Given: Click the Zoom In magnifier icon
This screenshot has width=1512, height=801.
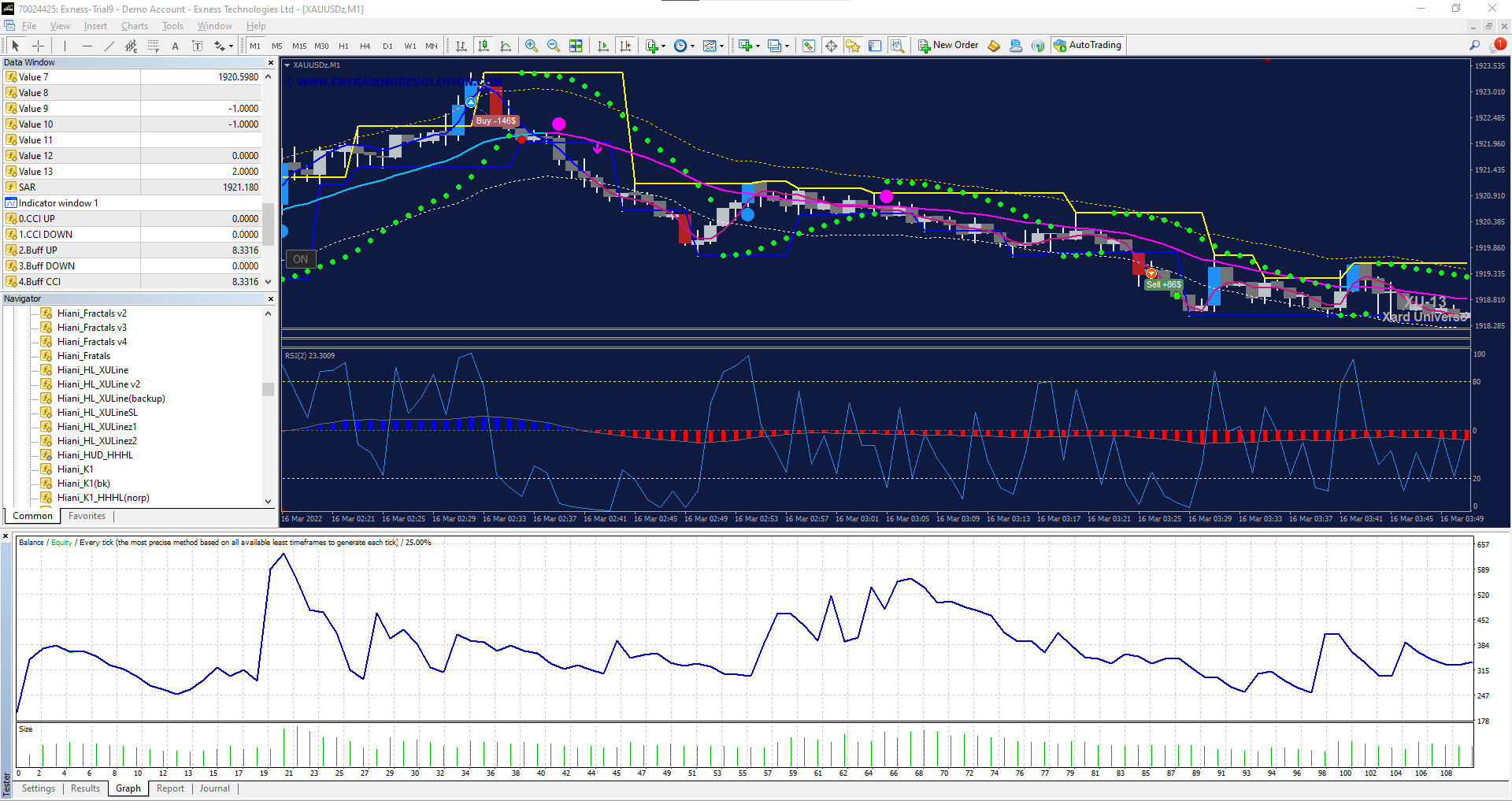Looking at the screenshot, I should click(532, 46).
